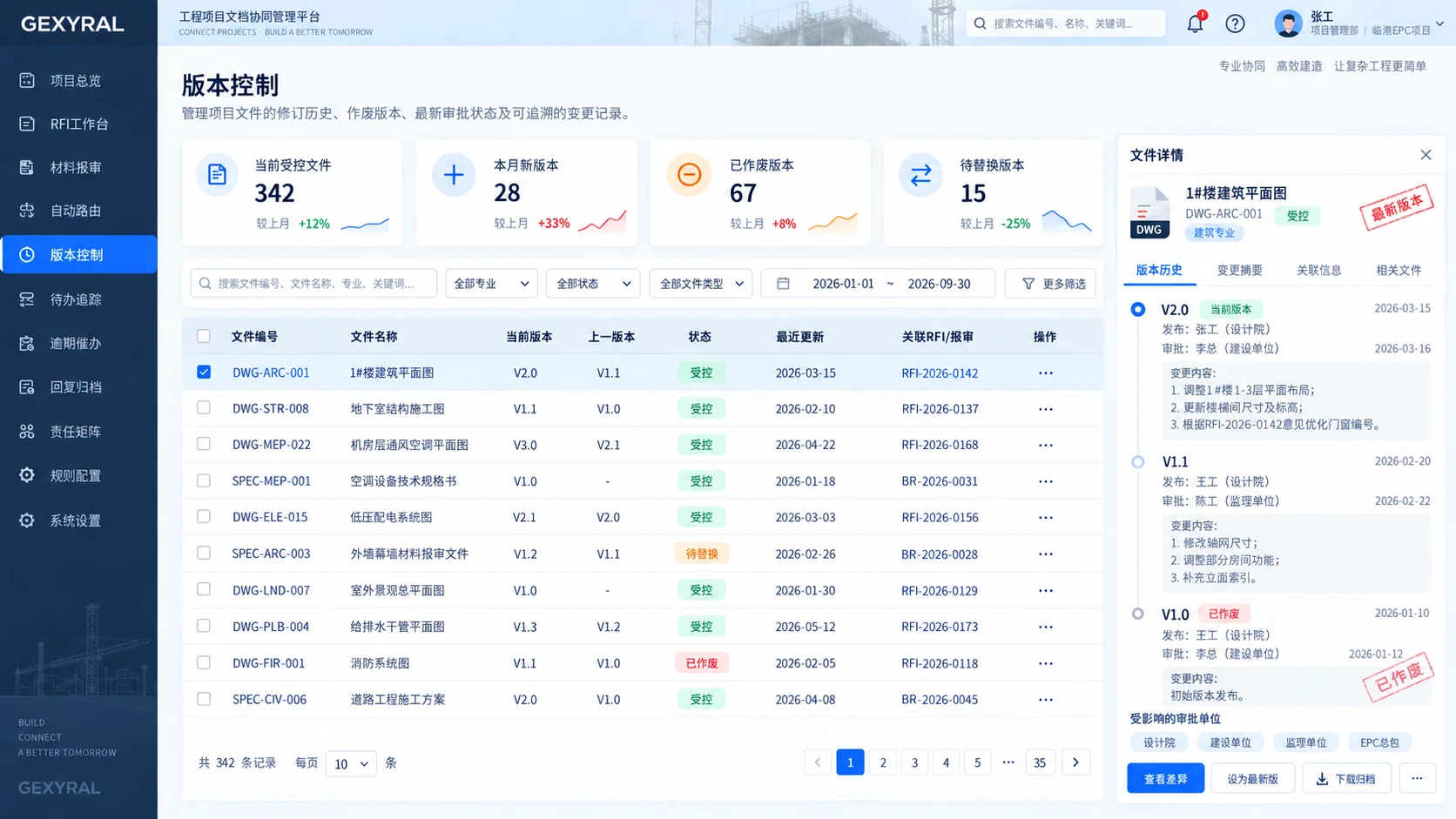The image size is (1456, 819).
Task: Open 自动路由 sidebar item
Action: [78, 210]
